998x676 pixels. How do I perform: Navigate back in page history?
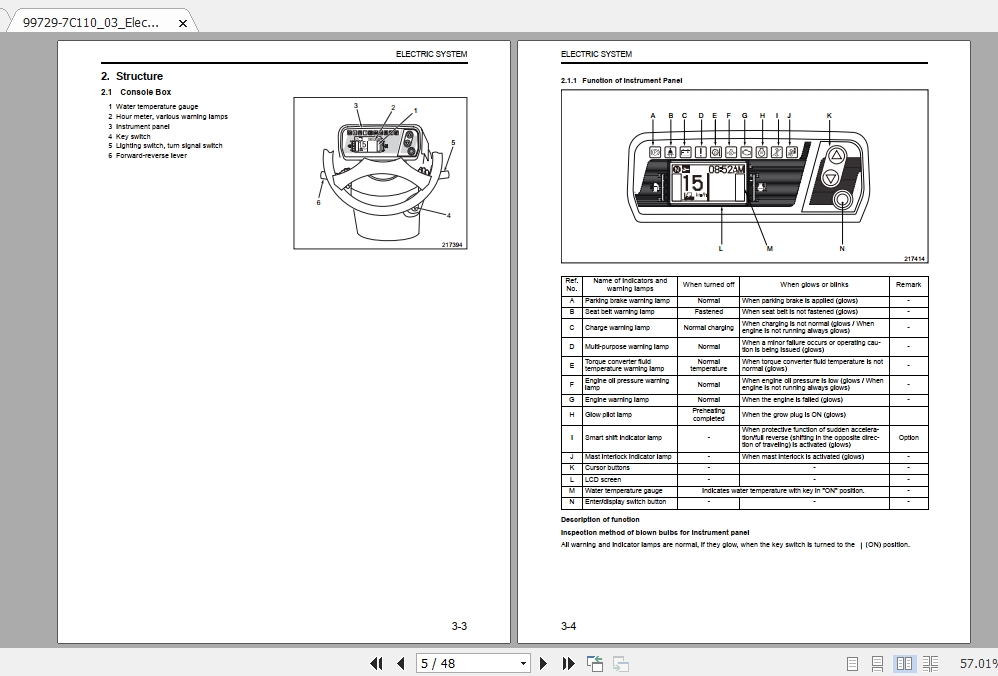coord(594,663)
